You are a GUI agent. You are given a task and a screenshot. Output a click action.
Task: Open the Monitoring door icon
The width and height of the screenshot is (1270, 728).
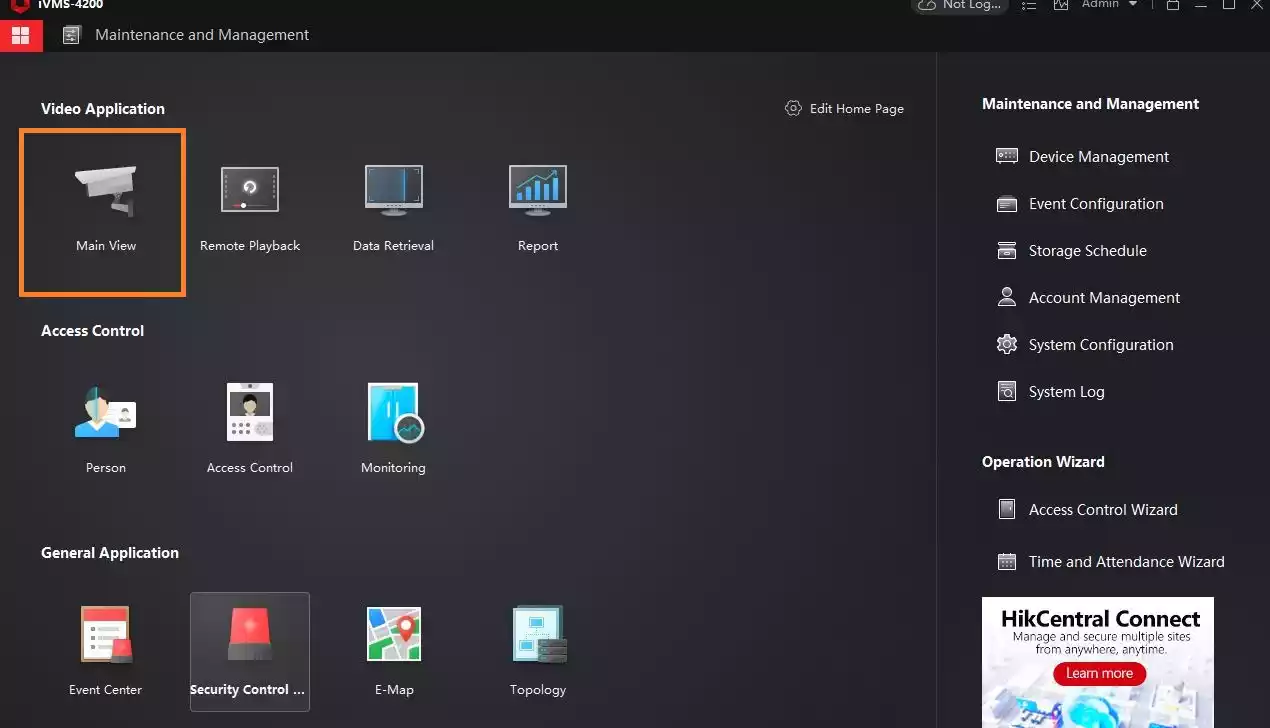click(394, 412)
